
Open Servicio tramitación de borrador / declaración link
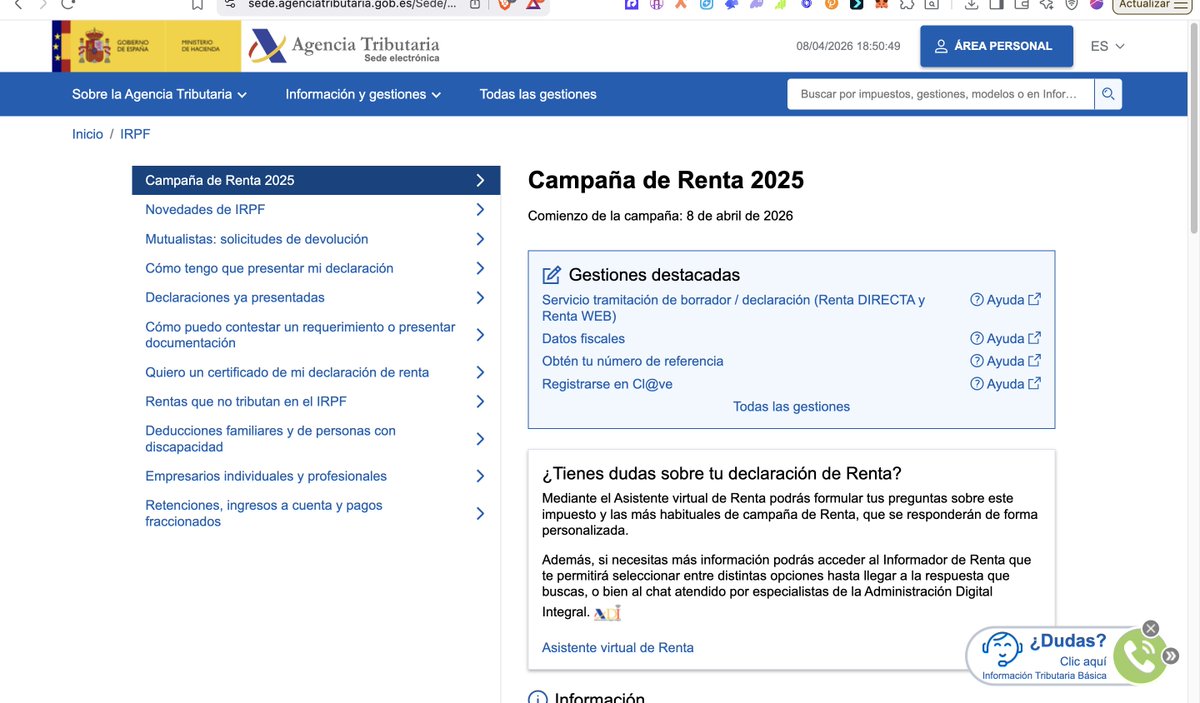tap(733, 308)
